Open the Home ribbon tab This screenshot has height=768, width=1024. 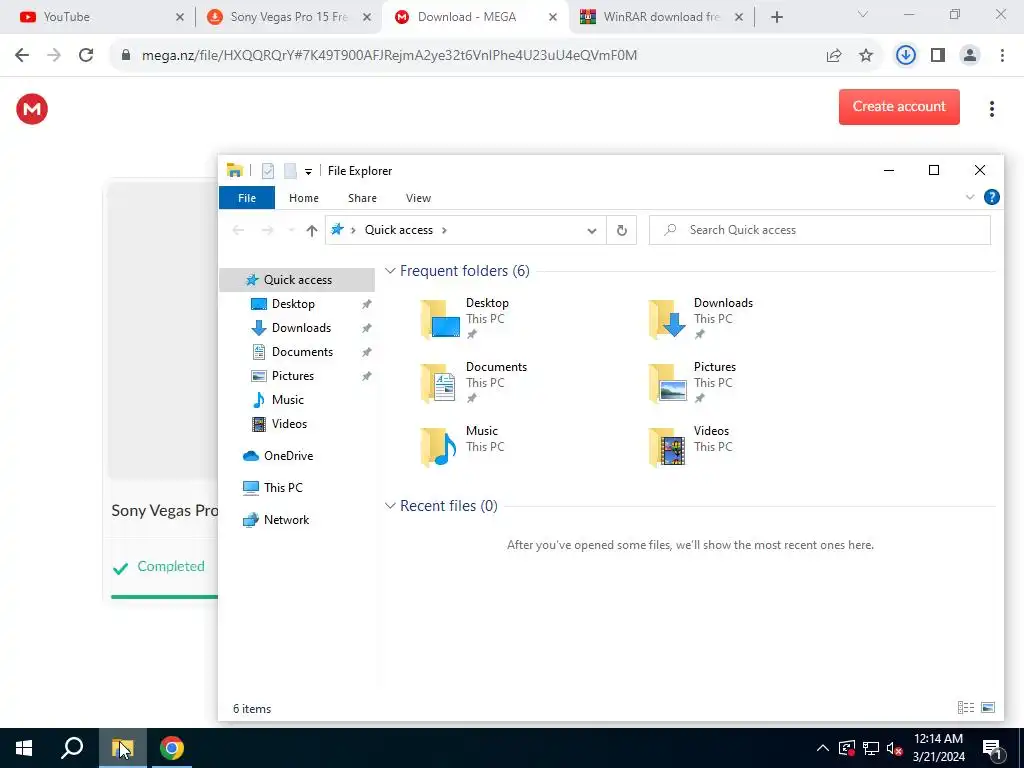point(304,198)
